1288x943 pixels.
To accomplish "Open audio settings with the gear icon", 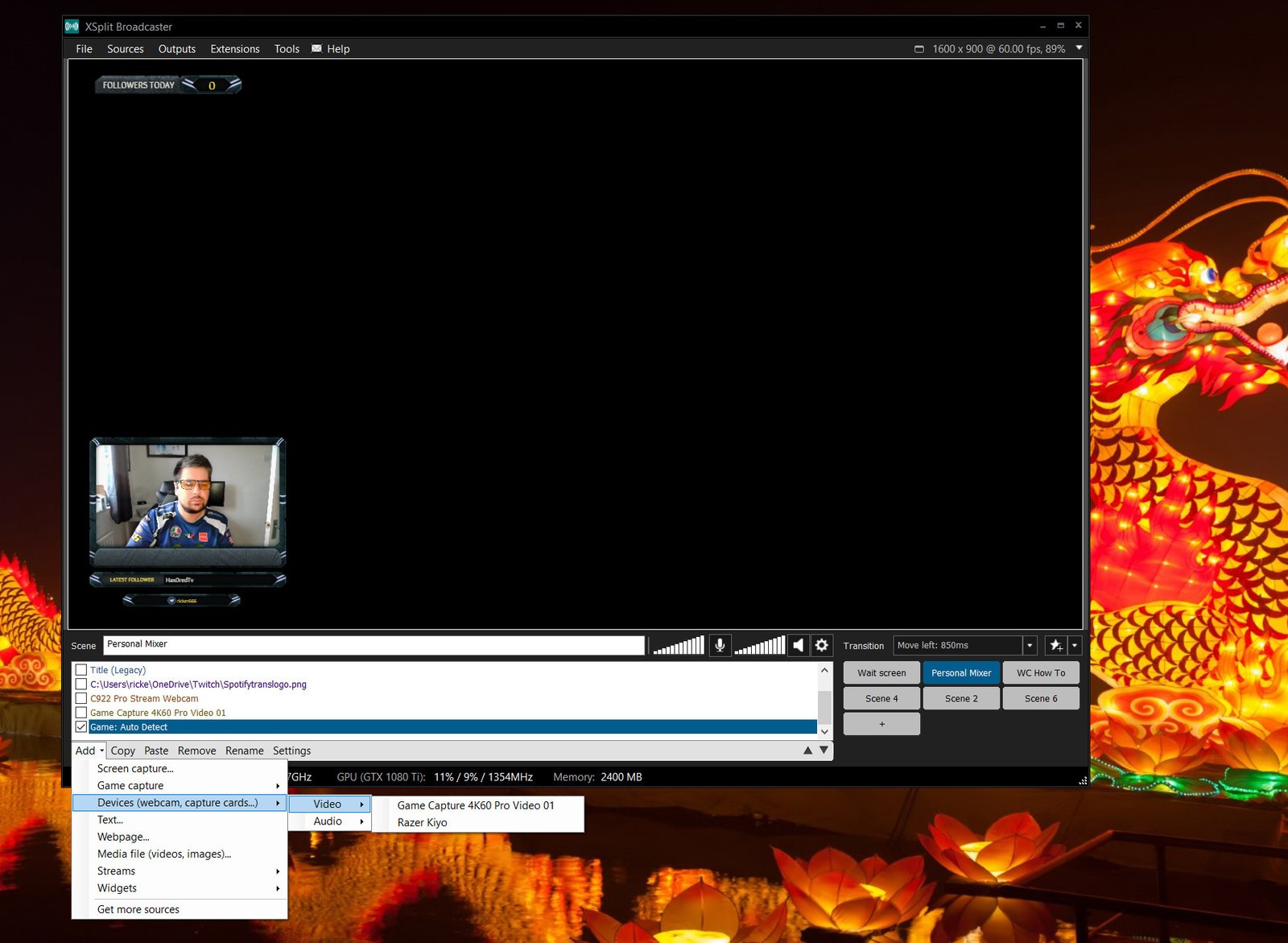I will (821, 644).
